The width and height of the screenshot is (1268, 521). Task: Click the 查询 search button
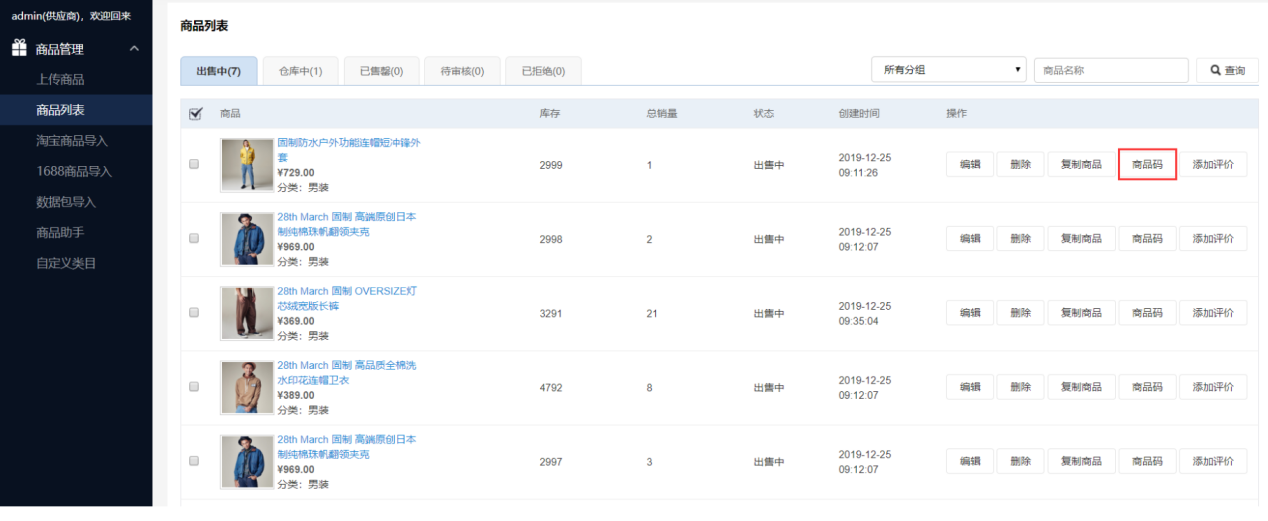(x=1227, y=70)
